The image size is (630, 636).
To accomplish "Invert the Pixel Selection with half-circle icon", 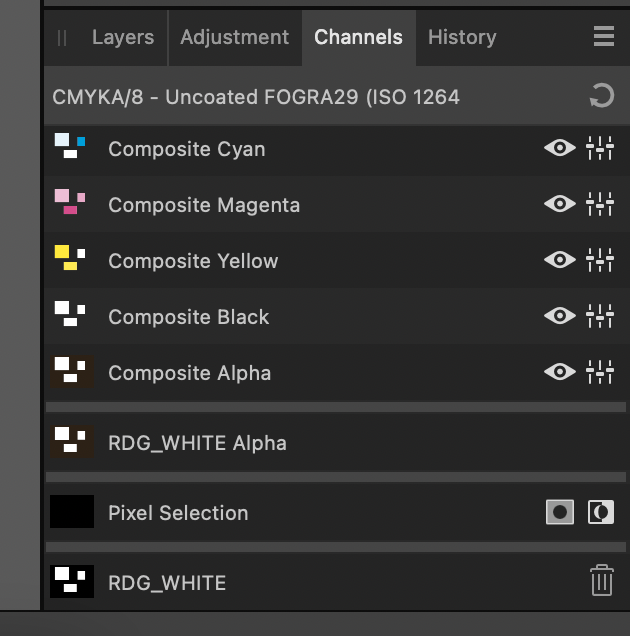I will pos(601,512).
